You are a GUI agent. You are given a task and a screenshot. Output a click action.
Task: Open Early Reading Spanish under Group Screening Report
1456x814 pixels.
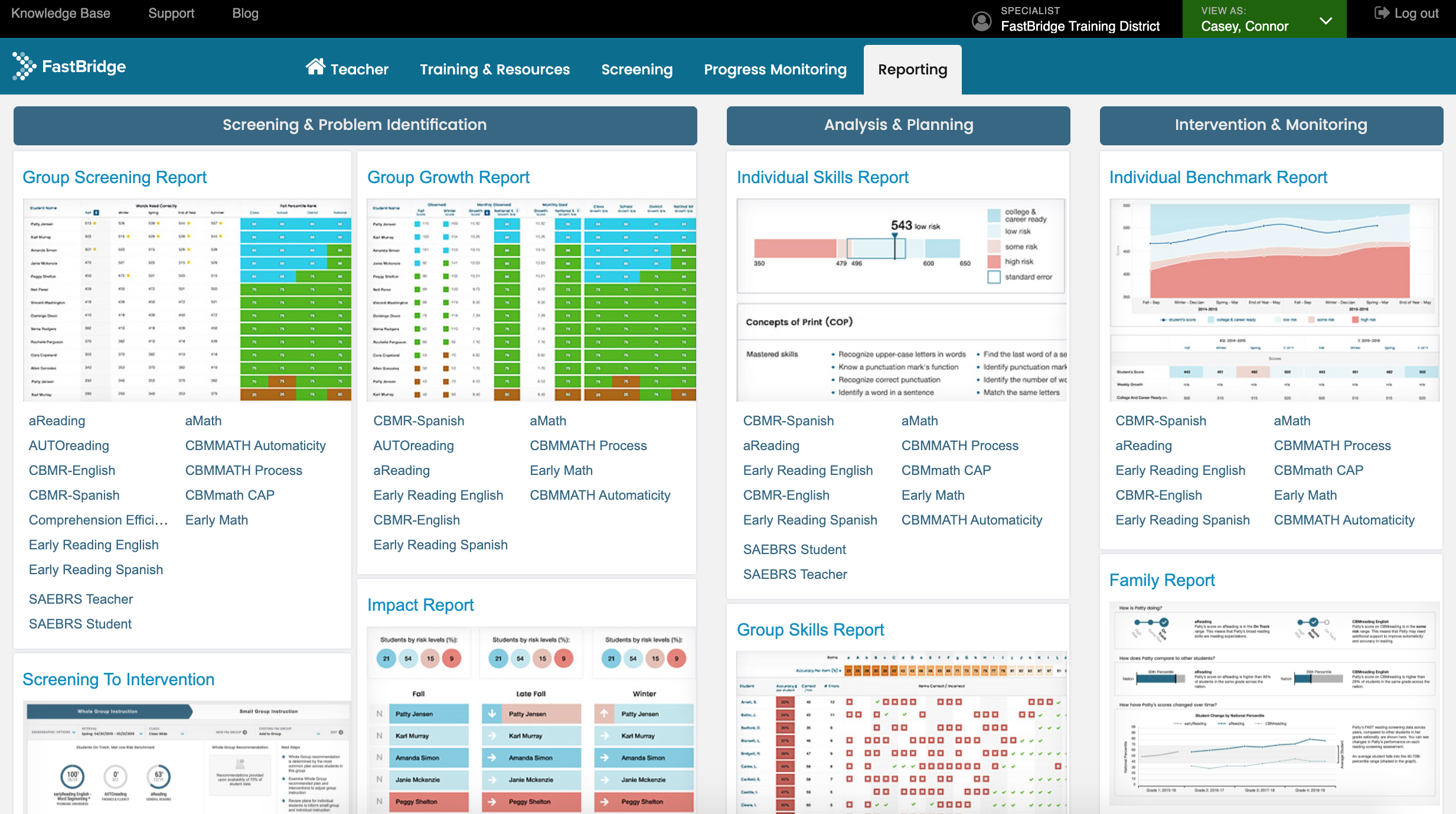pyautogui.click(x=96, y=570)
